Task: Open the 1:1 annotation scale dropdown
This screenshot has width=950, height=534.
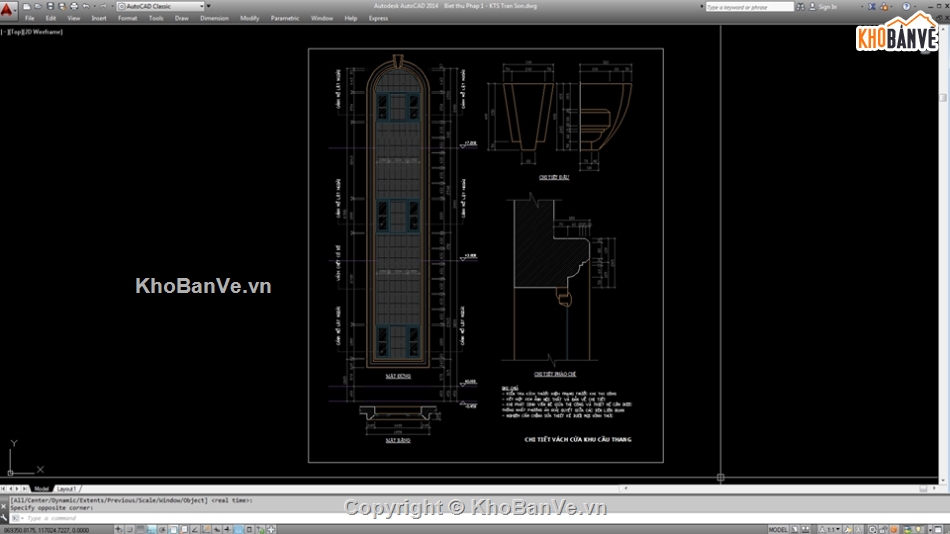Action: (x=830, y=529)
